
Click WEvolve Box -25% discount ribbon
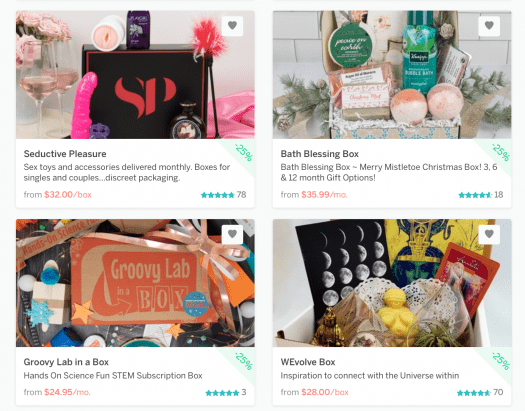497,364
